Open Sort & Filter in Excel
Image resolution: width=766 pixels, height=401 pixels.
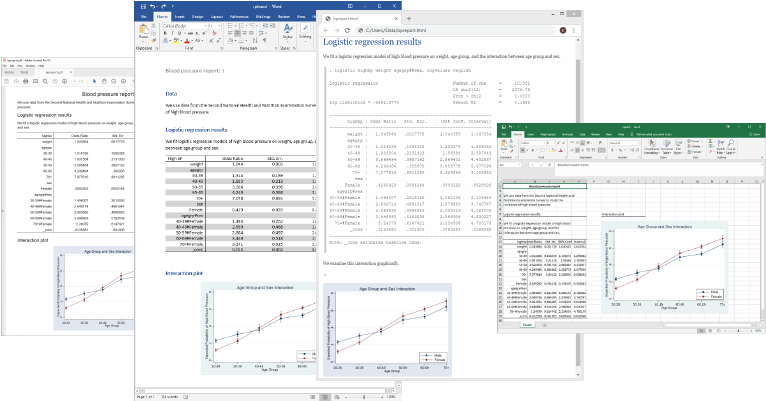pos(721,147)
